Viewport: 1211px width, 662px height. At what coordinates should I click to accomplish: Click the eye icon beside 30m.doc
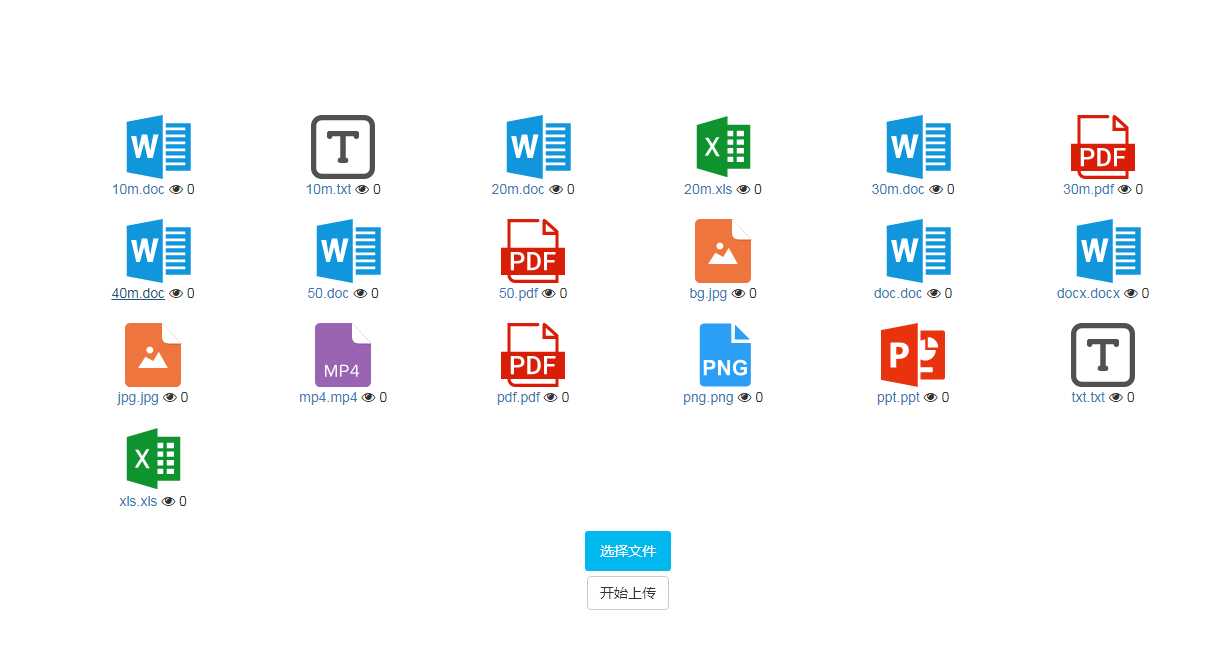click(x=936, y=189)
